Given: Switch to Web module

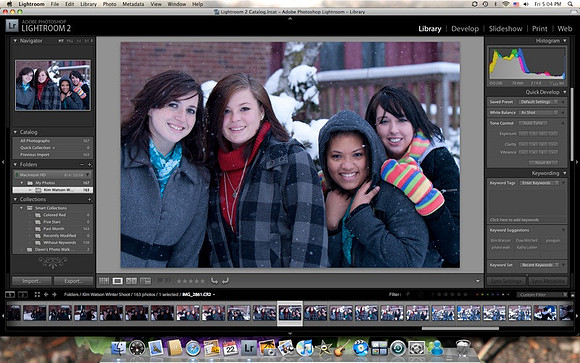Looking at the screenshot, I should coord(564,28).
